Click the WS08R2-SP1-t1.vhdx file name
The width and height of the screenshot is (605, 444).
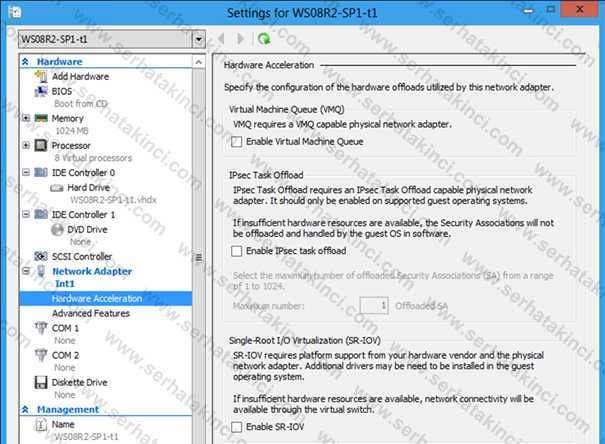(113, 200)
